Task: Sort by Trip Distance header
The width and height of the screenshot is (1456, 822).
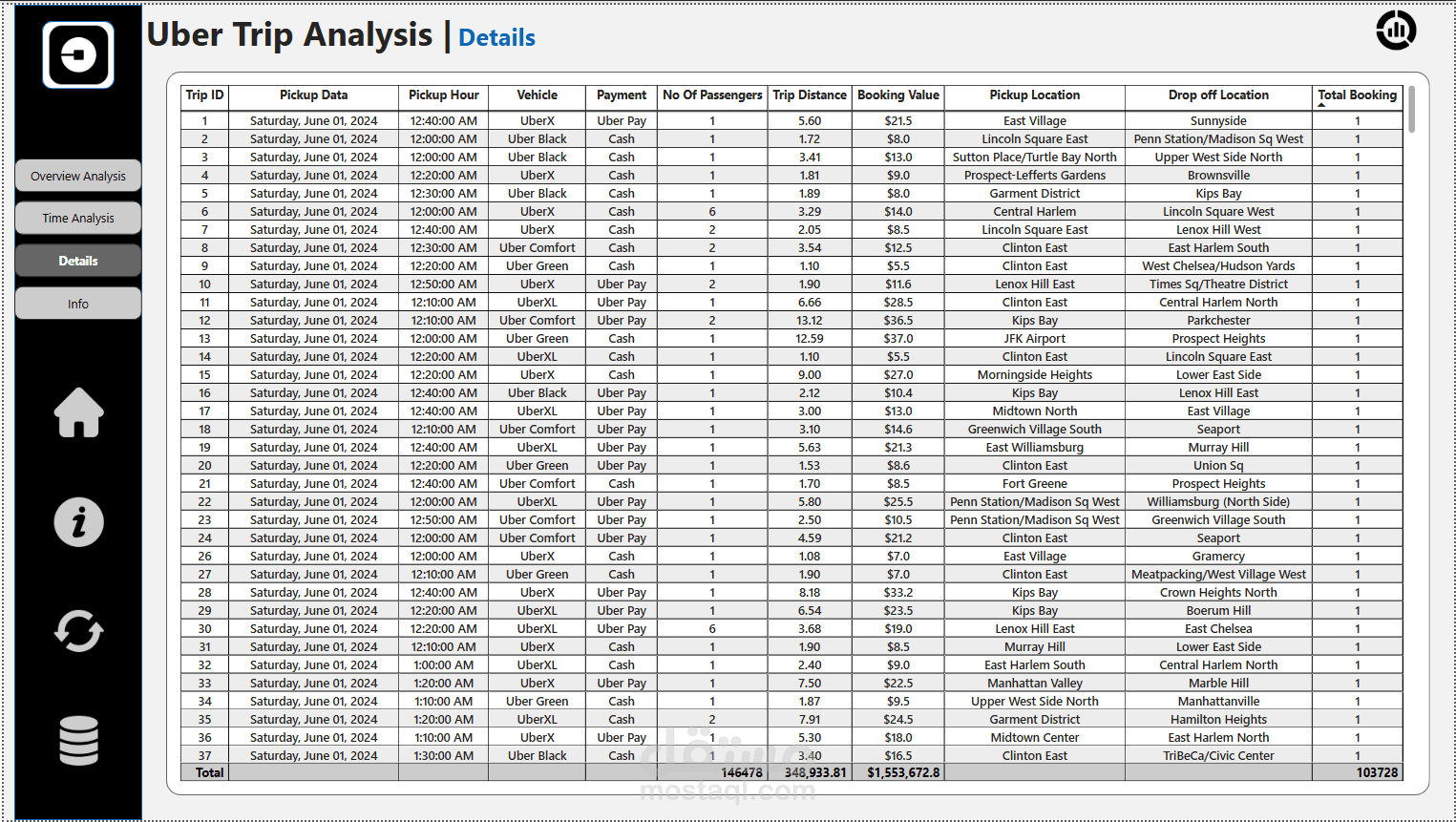Action: pos(810,95)
